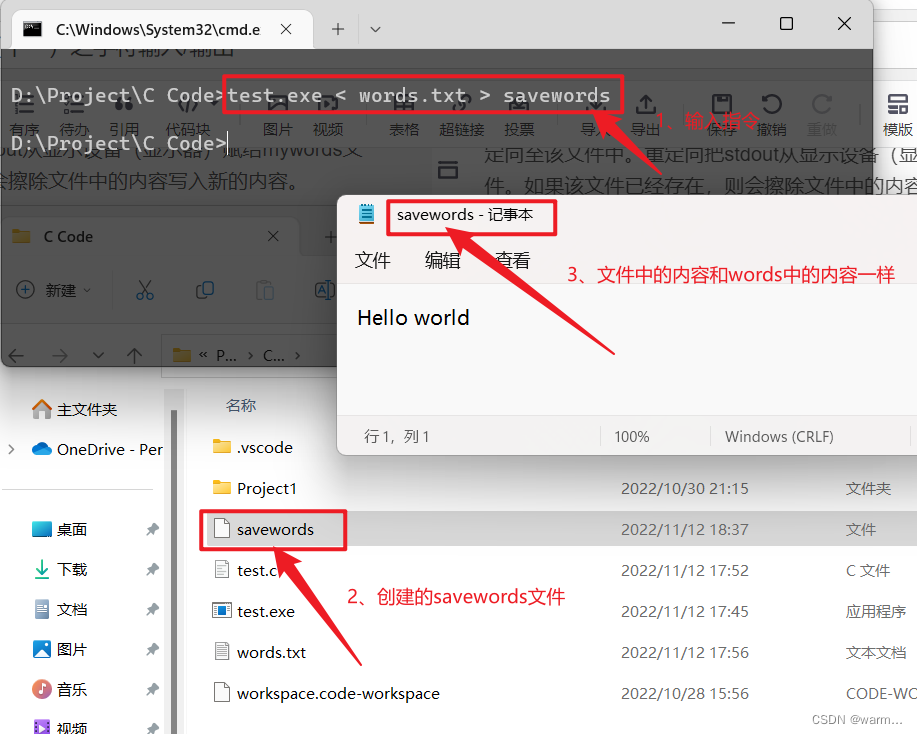Viewport: 917px width, 734px height.
Task: Go up one folder level in Explorer
Action: pos(135,355)
